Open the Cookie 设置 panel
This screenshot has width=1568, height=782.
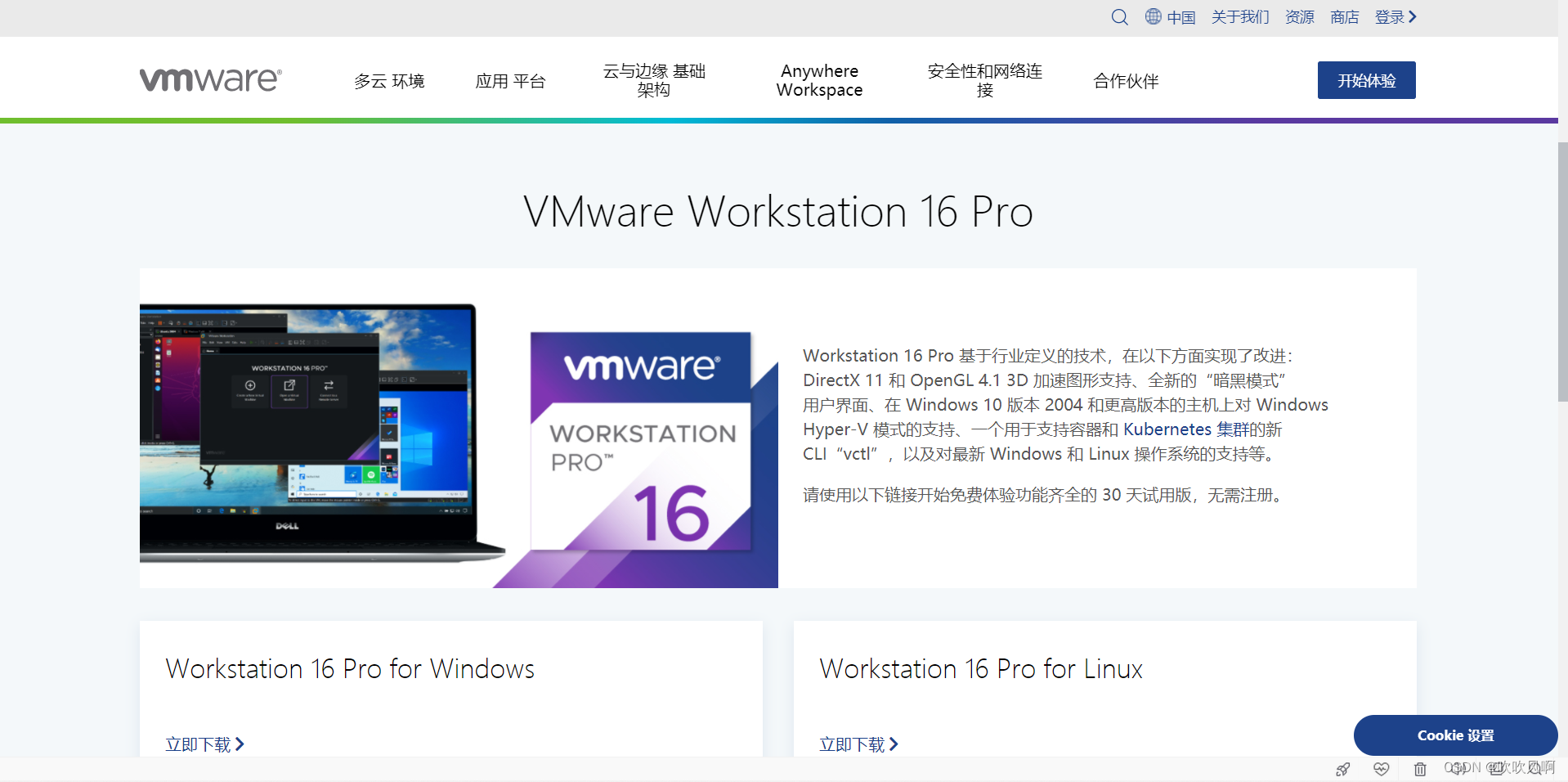(x=1455, y=735)
